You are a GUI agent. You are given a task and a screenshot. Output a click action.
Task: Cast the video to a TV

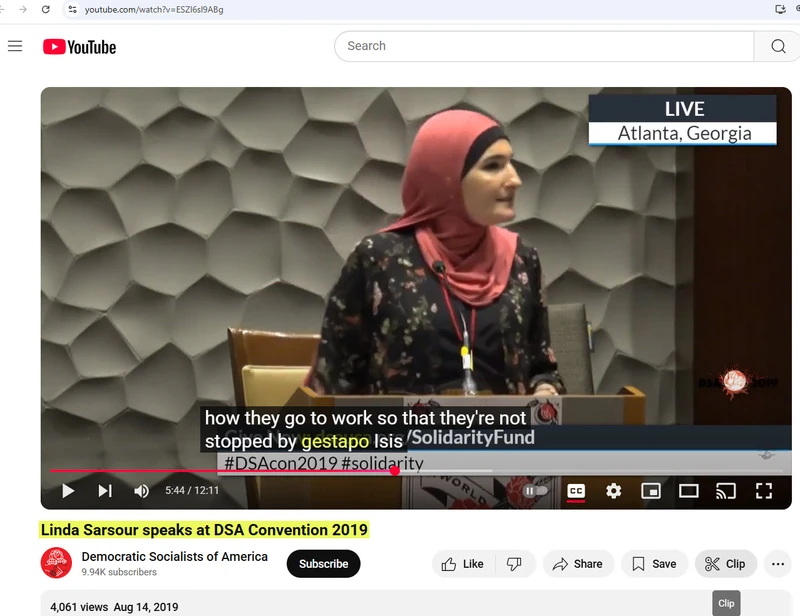click(x=727, y=491)
